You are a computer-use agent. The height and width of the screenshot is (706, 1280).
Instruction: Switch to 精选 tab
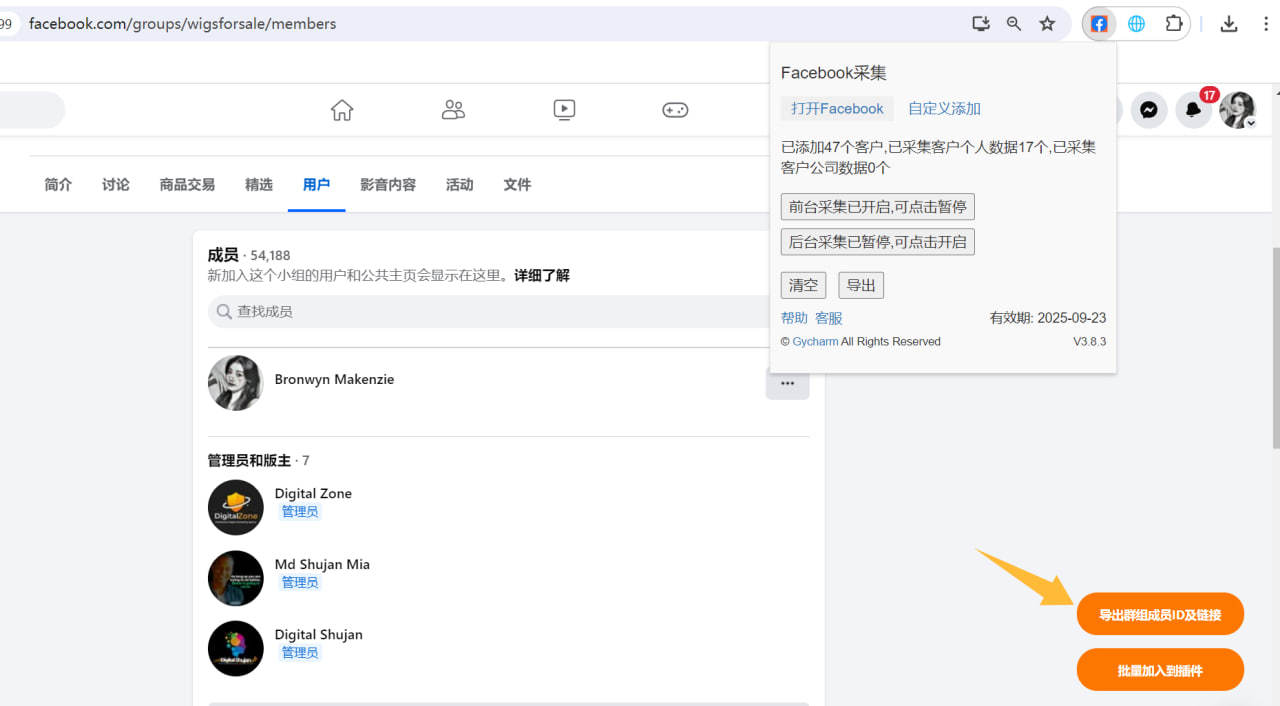tap(259, 185)
